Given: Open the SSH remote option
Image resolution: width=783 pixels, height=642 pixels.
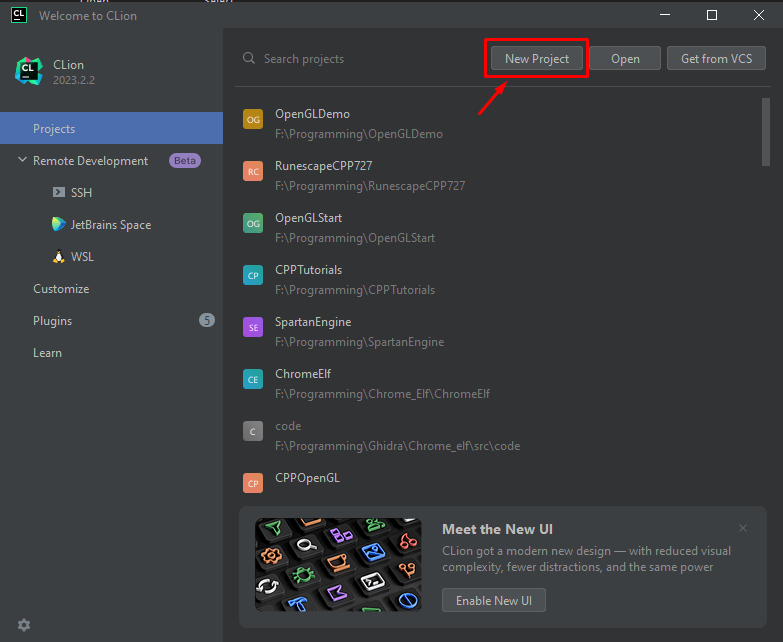Looking at the screenshot, I should [81, 193].
